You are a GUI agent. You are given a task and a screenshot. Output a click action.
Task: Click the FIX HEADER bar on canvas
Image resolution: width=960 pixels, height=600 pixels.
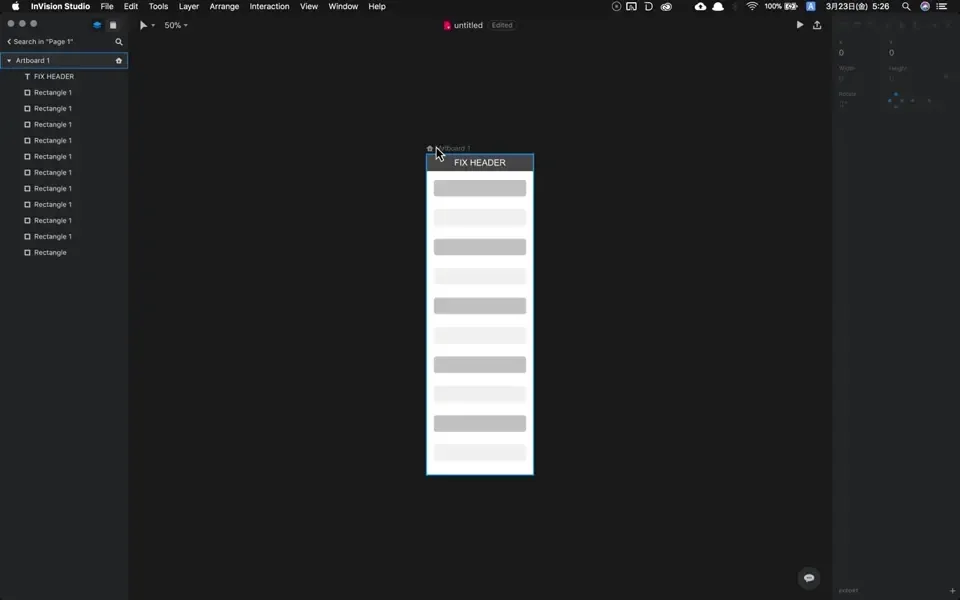click(x=480, y=163)
